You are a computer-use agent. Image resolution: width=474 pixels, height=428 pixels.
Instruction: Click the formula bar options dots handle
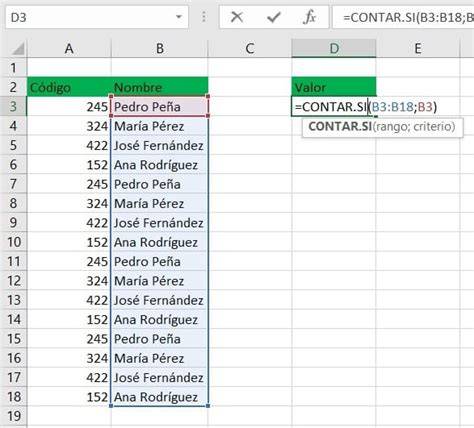[x=204, y=17]
